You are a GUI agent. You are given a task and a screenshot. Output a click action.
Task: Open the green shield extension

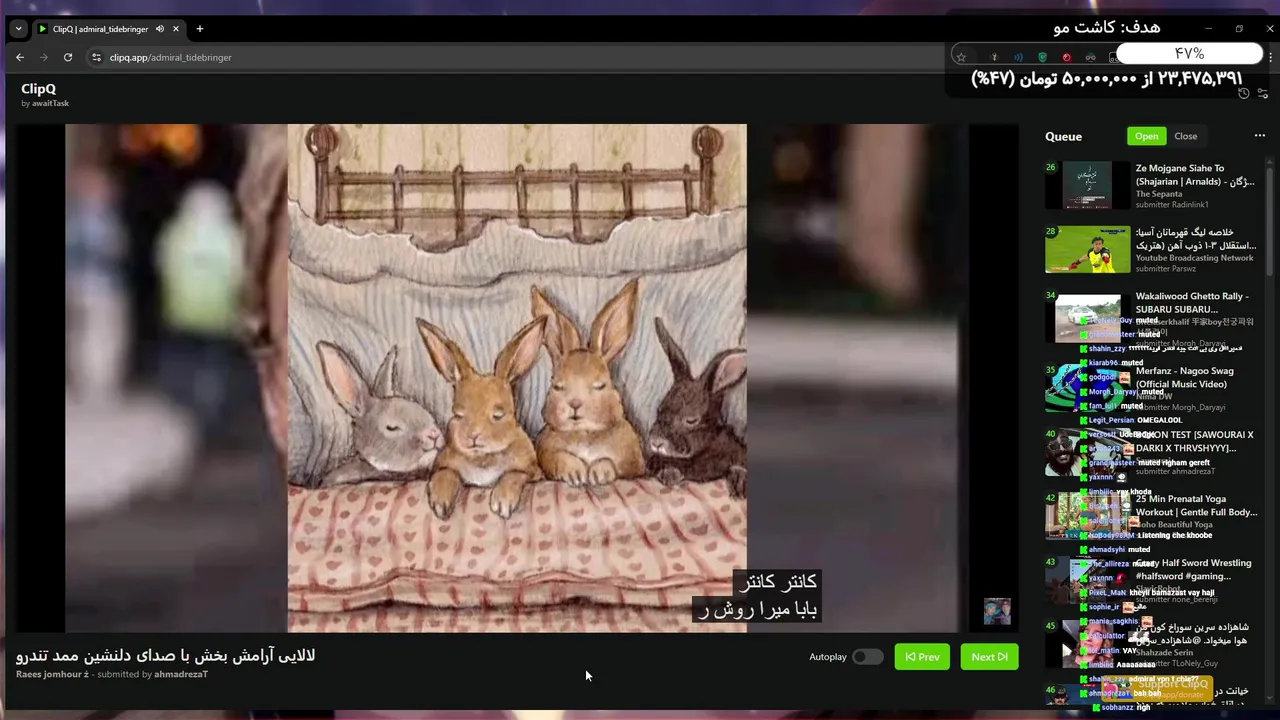tap(1042, 57)
